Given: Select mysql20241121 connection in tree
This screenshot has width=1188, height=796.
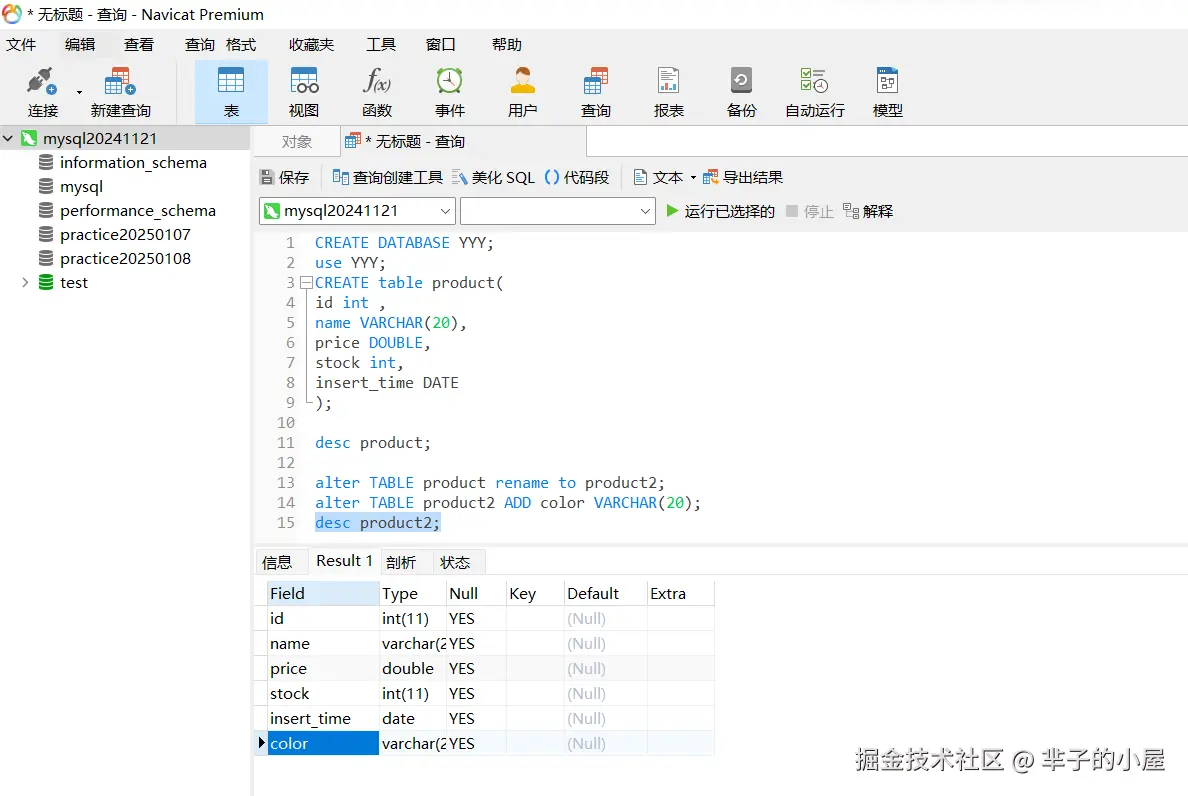Looking at the screenshot, I should [99, 139].
